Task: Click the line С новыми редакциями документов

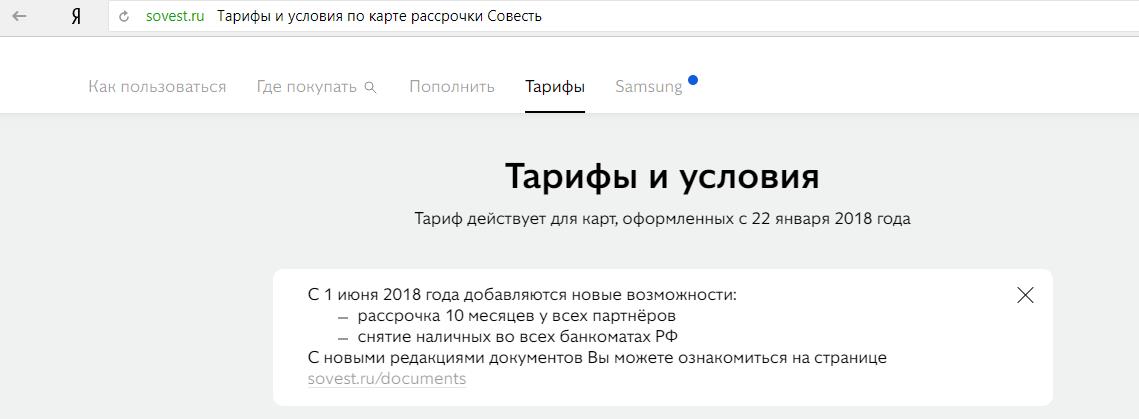Action: click(x=597, y=358)
